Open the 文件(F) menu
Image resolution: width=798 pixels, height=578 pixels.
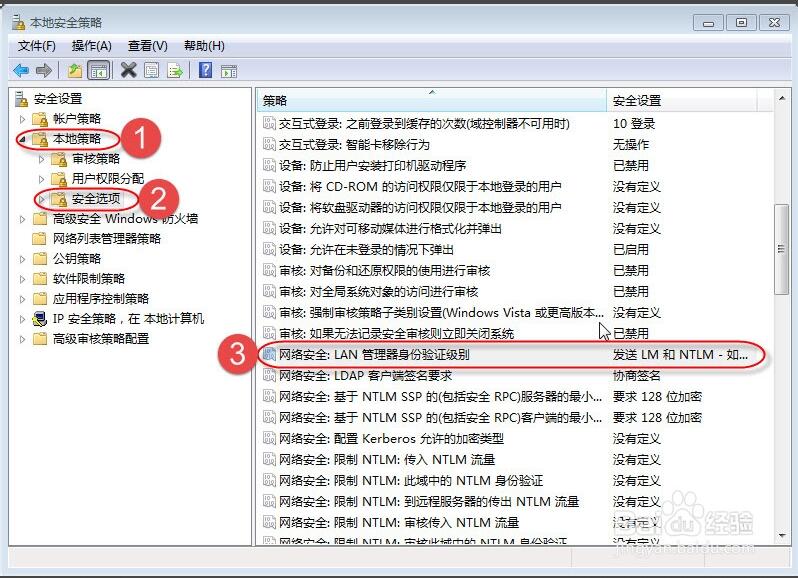37,46
